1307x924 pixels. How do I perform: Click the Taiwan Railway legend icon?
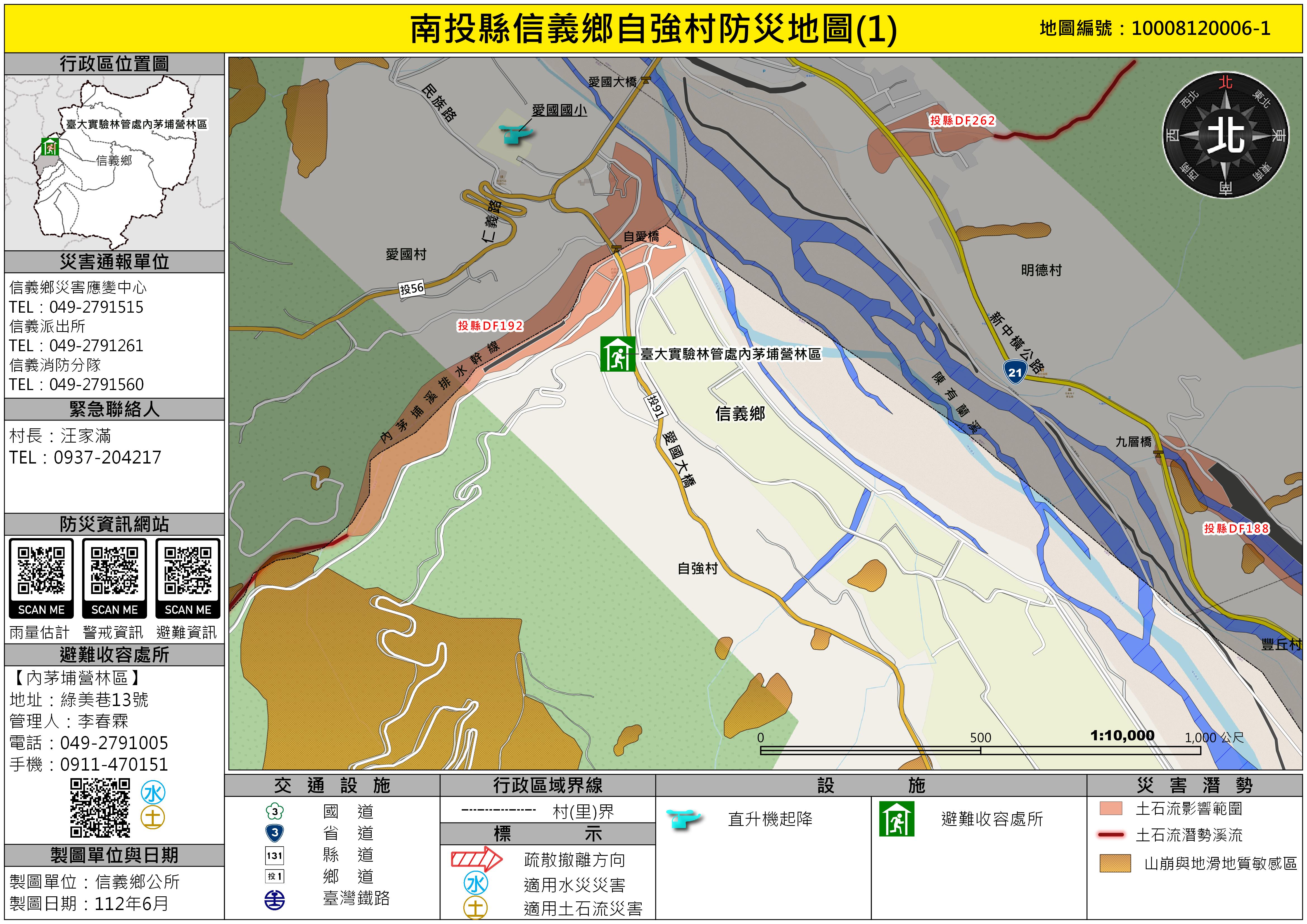pyautogui.click(x=275, y=900)
